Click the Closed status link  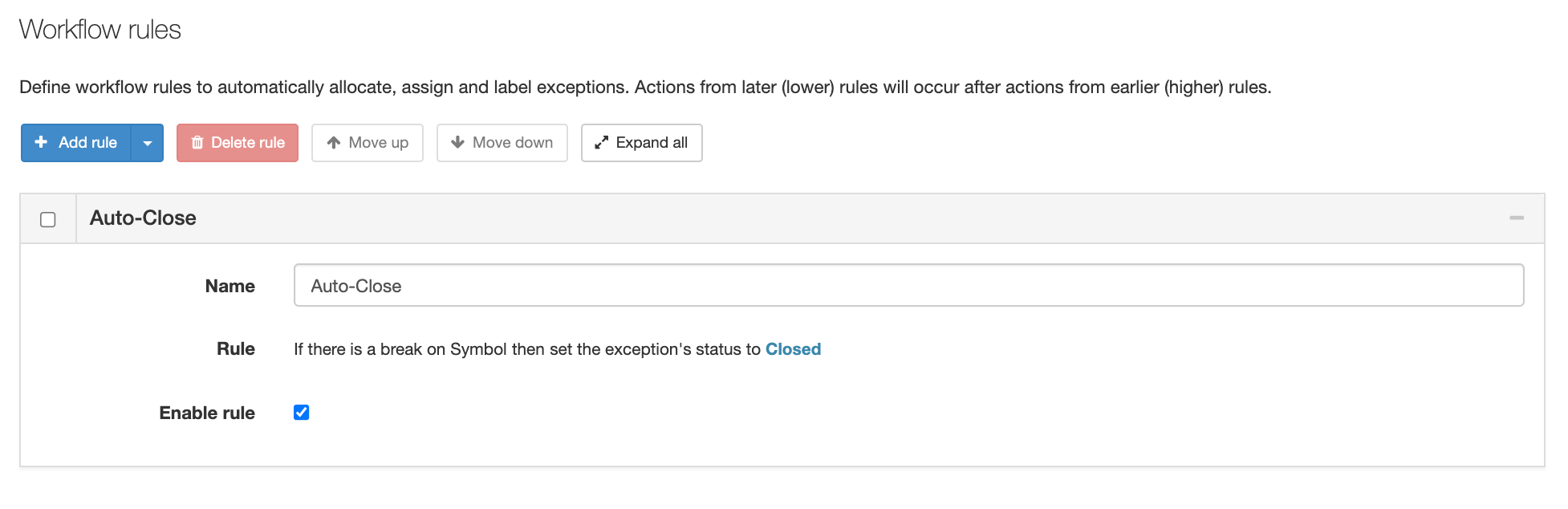coord(793,349)
